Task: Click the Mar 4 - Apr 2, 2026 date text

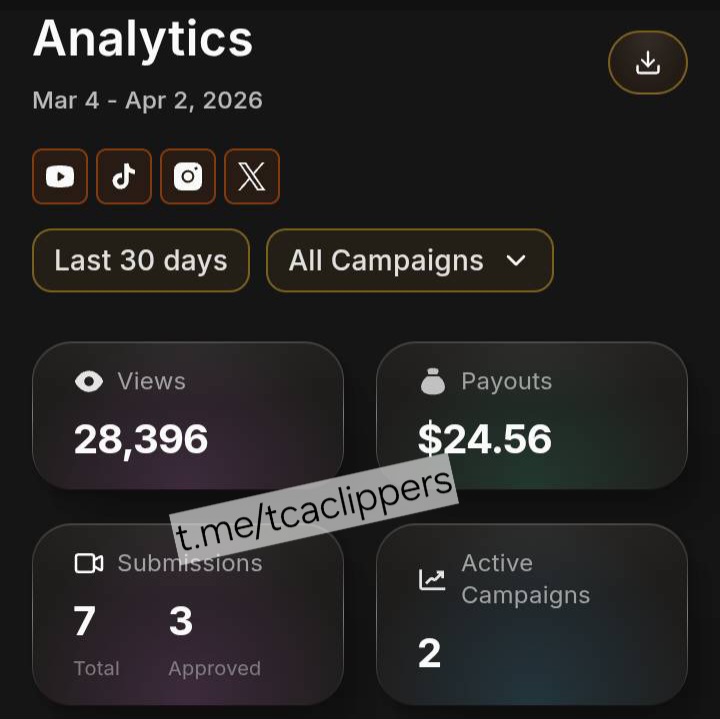Action: (x=148, y=101)
